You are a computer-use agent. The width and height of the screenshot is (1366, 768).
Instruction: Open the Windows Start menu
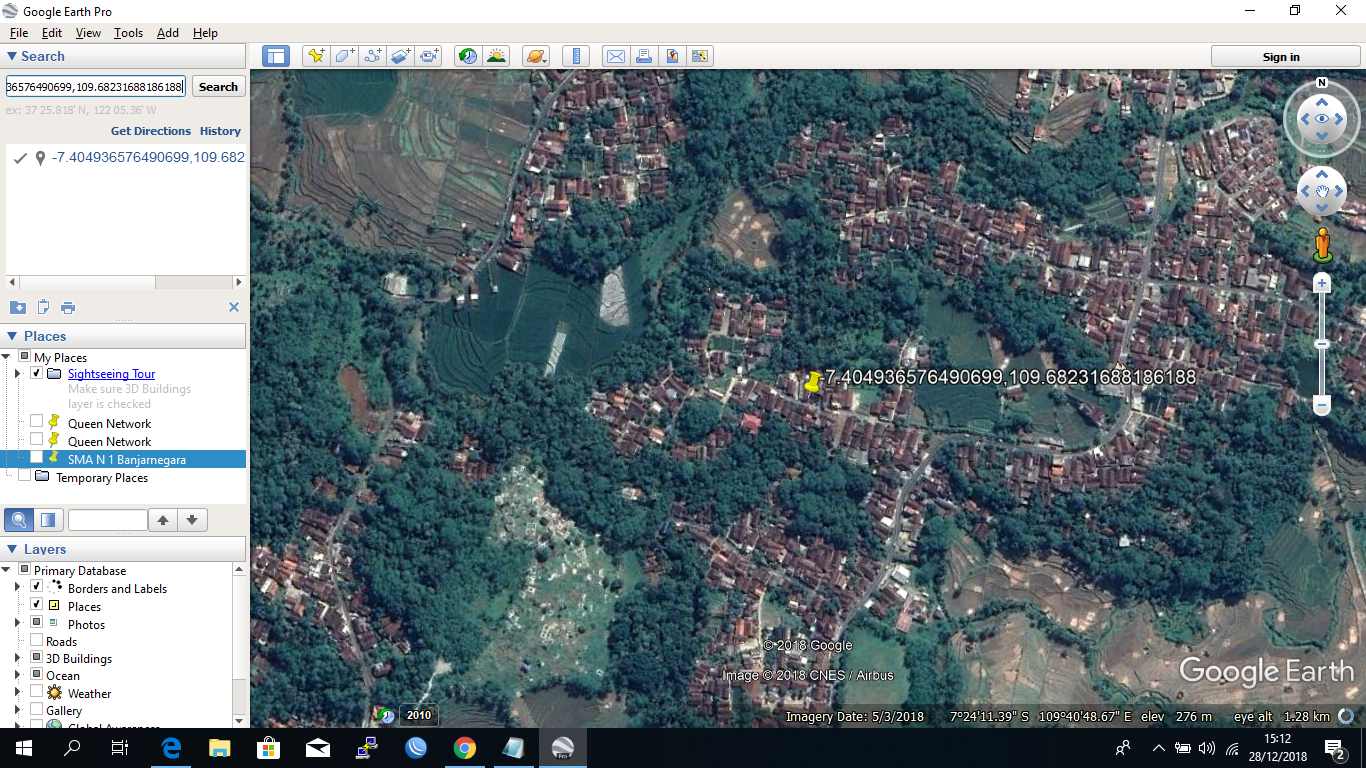tap(24, 748)
